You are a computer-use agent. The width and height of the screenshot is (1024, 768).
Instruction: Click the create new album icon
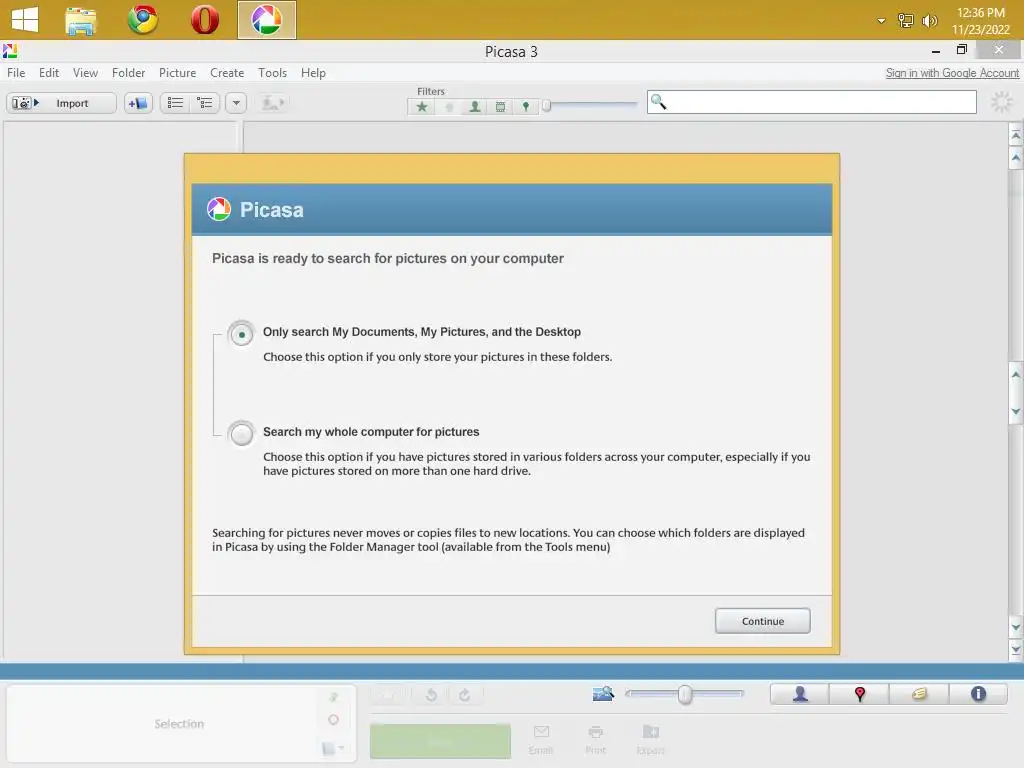[x=138, y=103]
